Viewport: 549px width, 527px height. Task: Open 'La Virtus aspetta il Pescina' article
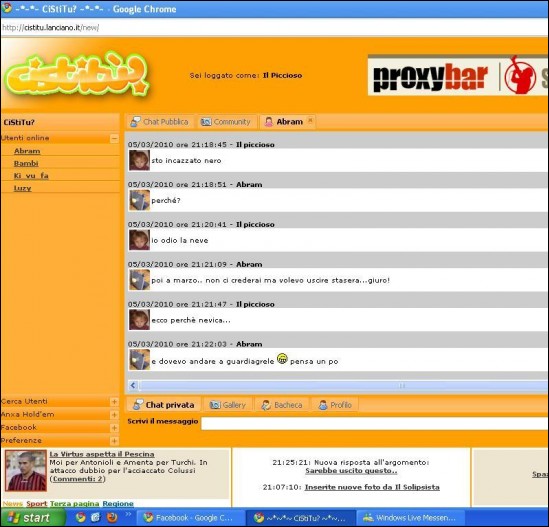(102, 454)
